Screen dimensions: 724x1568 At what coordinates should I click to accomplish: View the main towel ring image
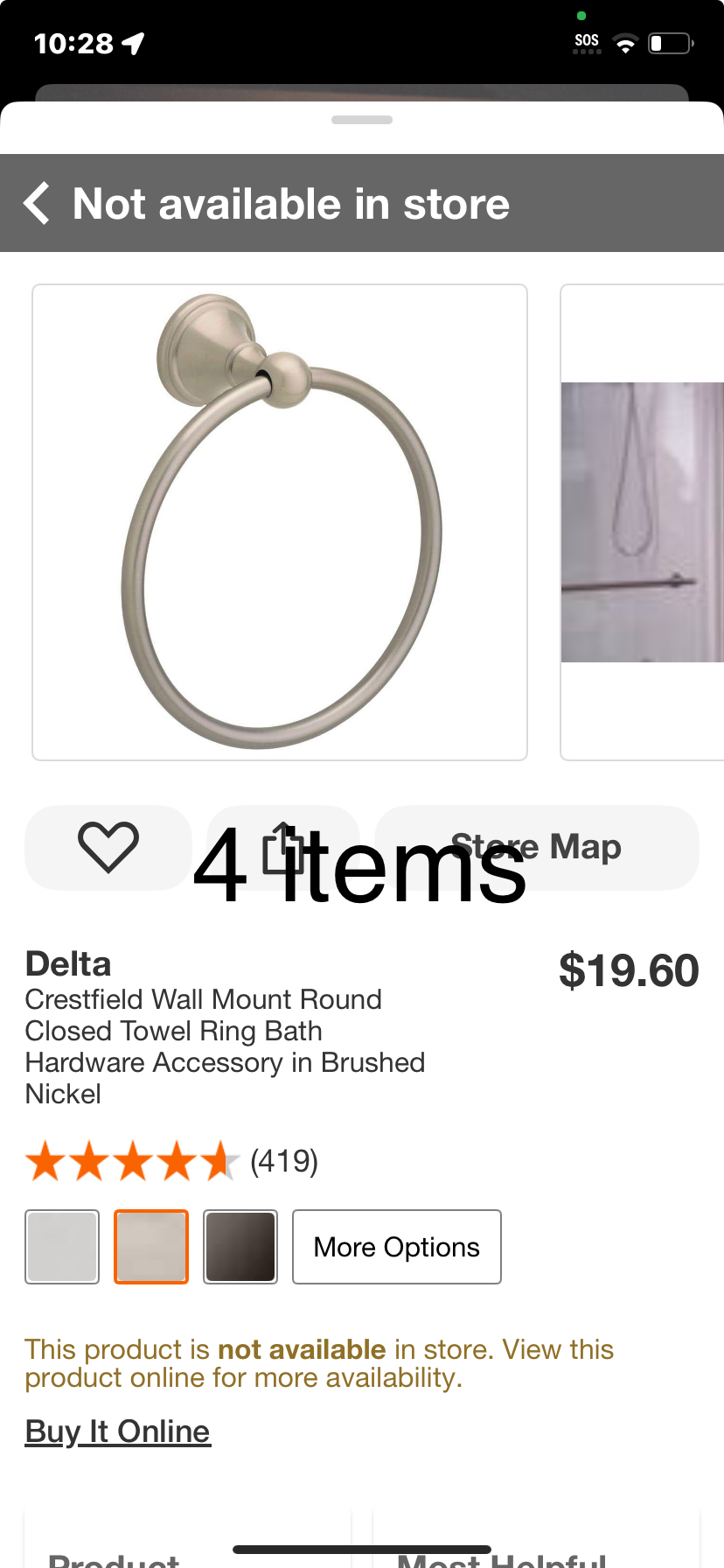[x=280, y=522]
